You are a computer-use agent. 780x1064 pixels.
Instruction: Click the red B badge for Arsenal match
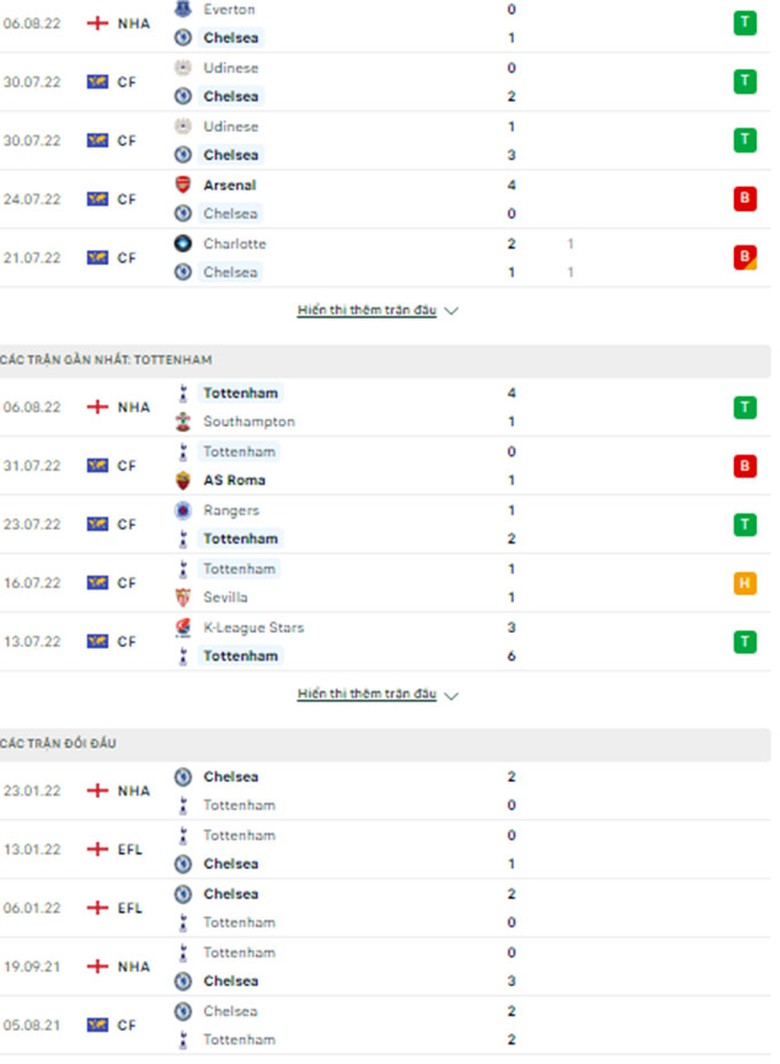(744, 199)
